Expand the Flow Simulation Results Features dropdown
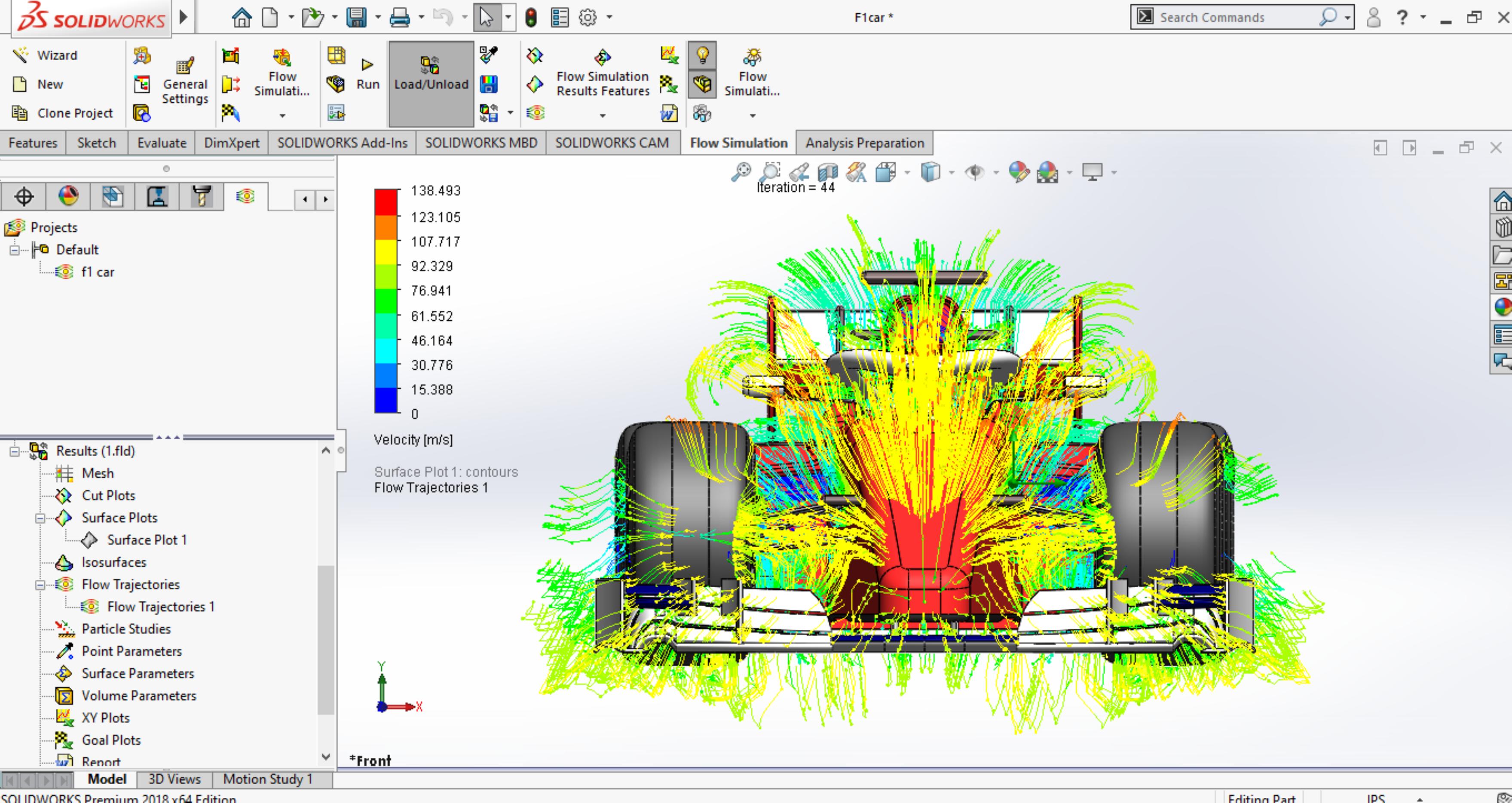The image size is (1512, 803). click(602, 116)
